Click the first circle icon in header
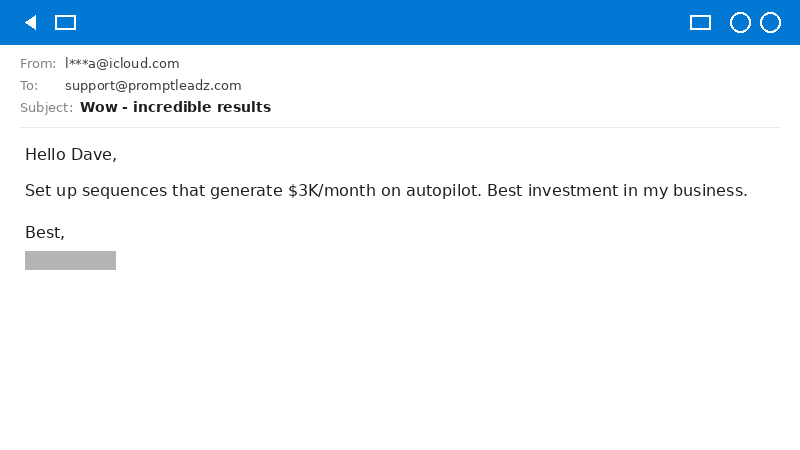The image size is (800, 450). click(740, 22)
